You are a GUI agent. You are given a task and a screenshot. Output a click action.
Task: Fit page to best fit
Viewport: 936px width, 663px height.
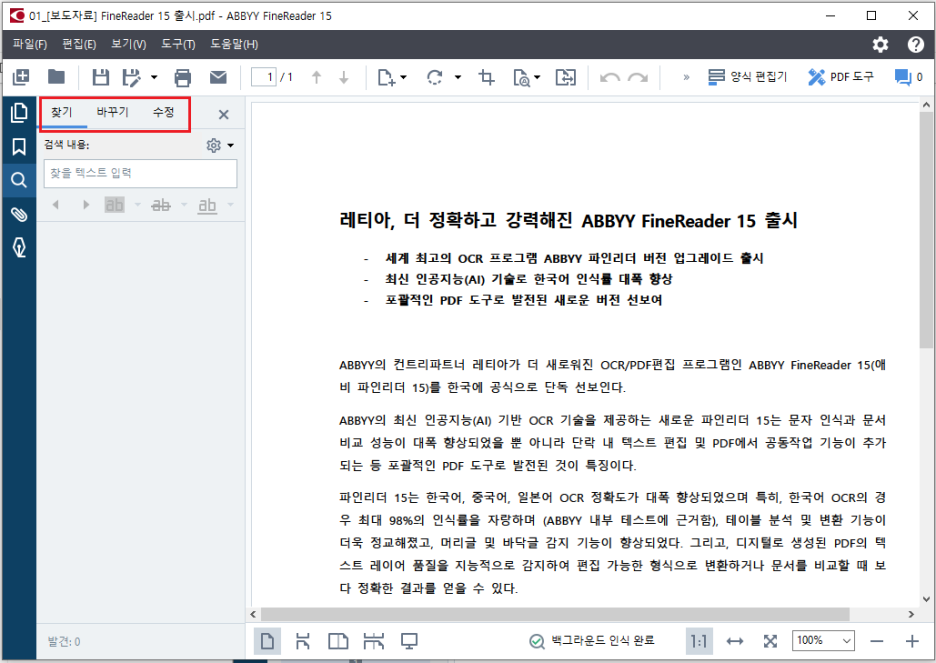coord(770,642)
